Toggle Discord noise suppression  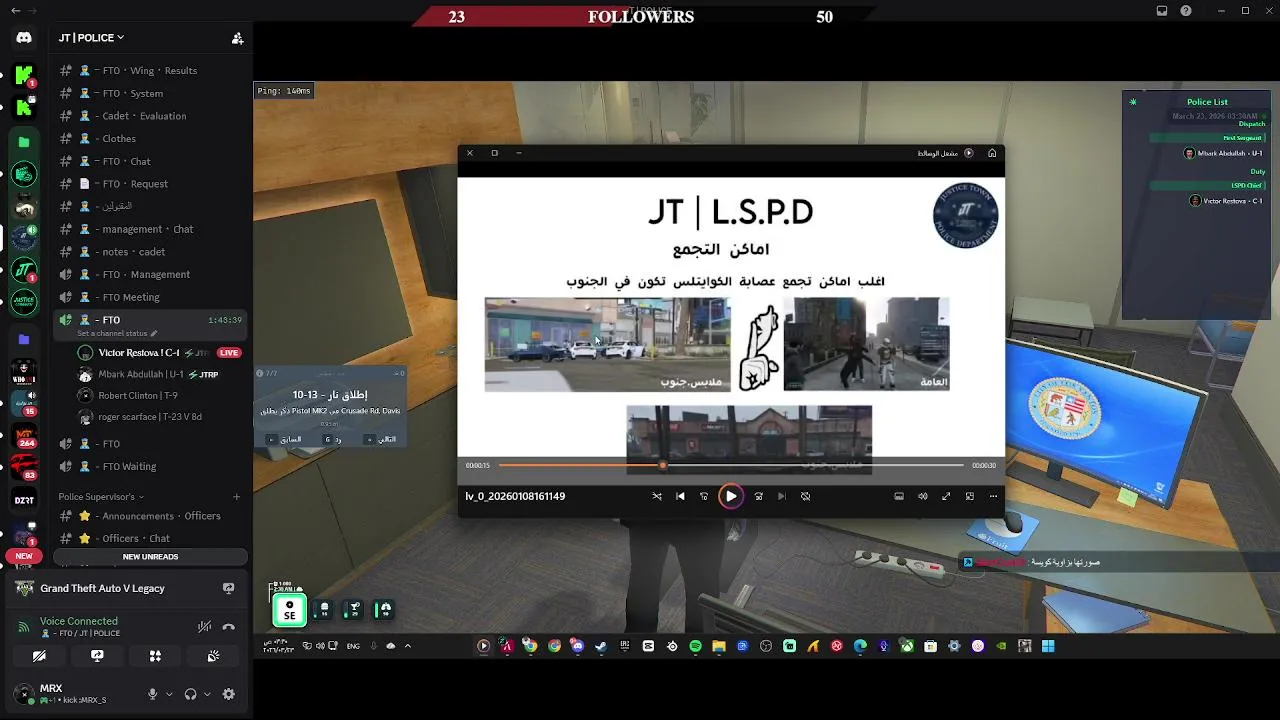click(205, 627)
